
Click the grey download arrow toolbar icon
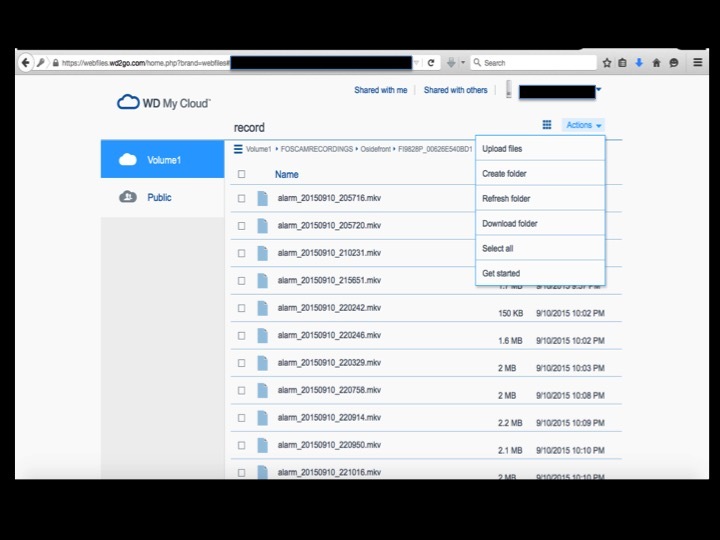coord(451,63)
